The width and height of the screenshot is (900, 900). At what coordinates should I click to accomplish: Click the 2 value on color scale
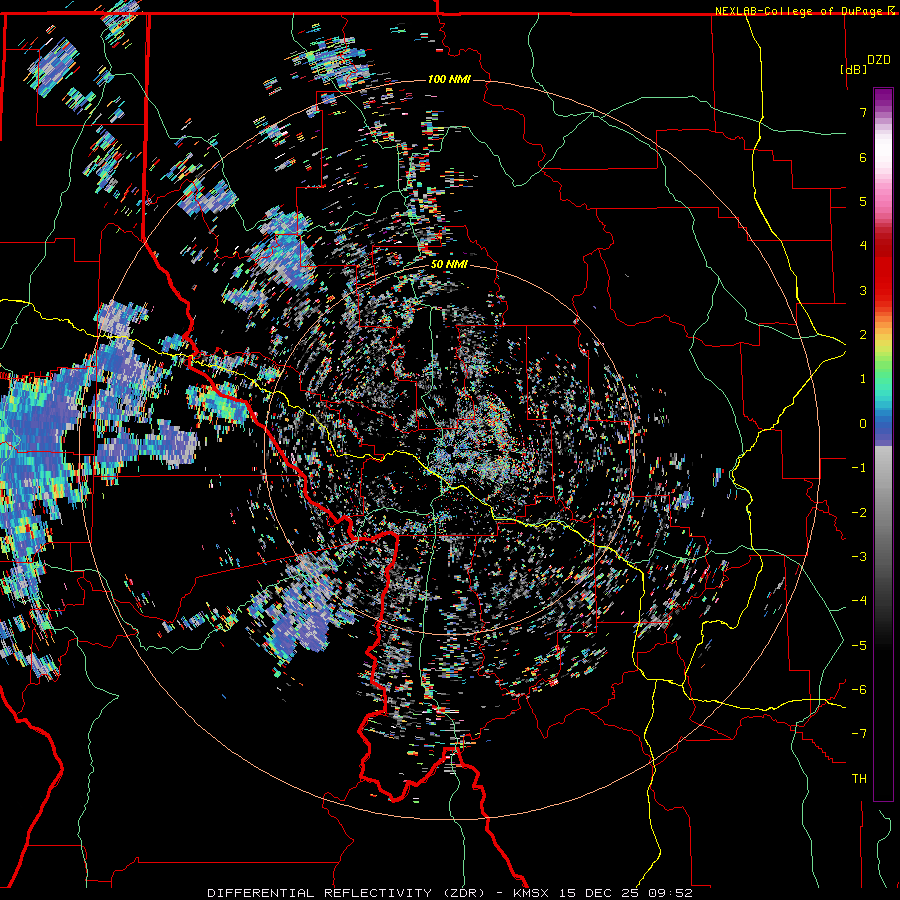click(x=863, y=335)
